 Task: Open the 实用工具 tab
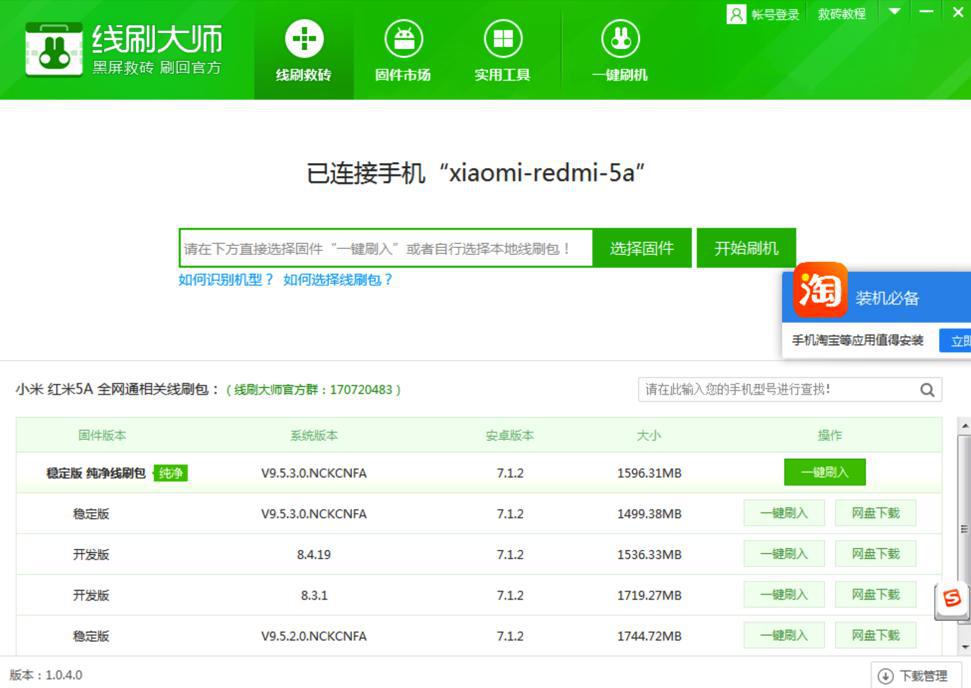point(502,51)
